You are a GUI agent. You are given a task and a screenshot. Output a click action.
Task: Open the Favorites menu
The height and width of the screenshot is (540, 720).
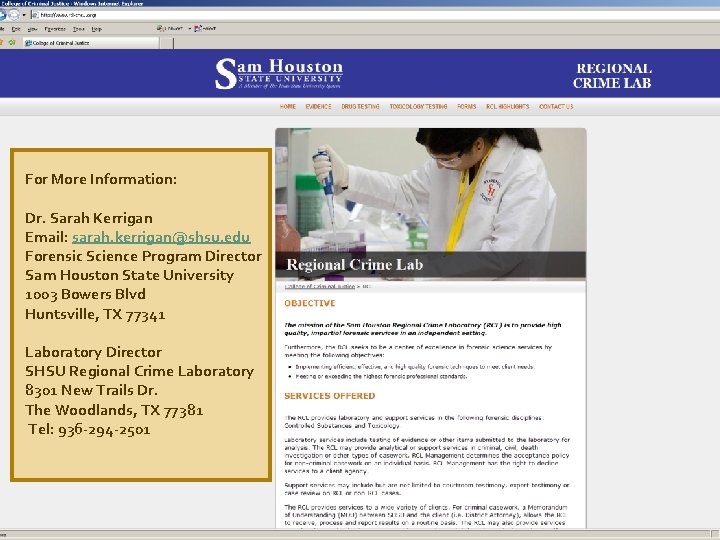pyautogui.click(x=55, y=29)
